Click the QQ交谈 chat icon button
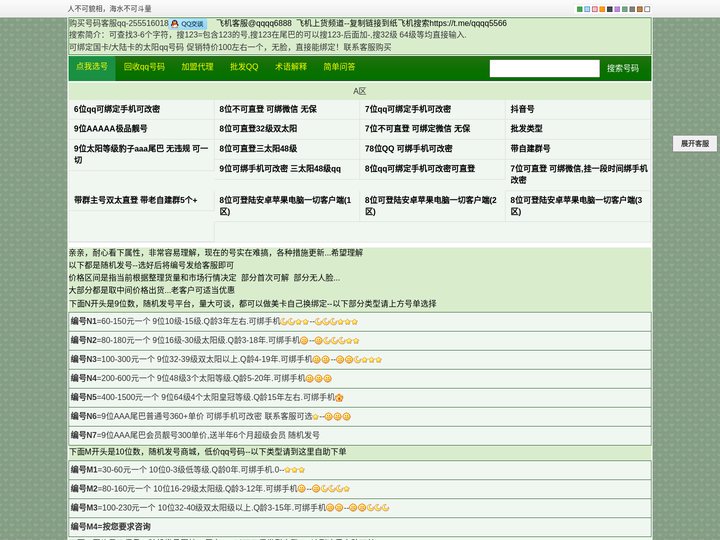The image size is (720, 540). click(188, 24)
